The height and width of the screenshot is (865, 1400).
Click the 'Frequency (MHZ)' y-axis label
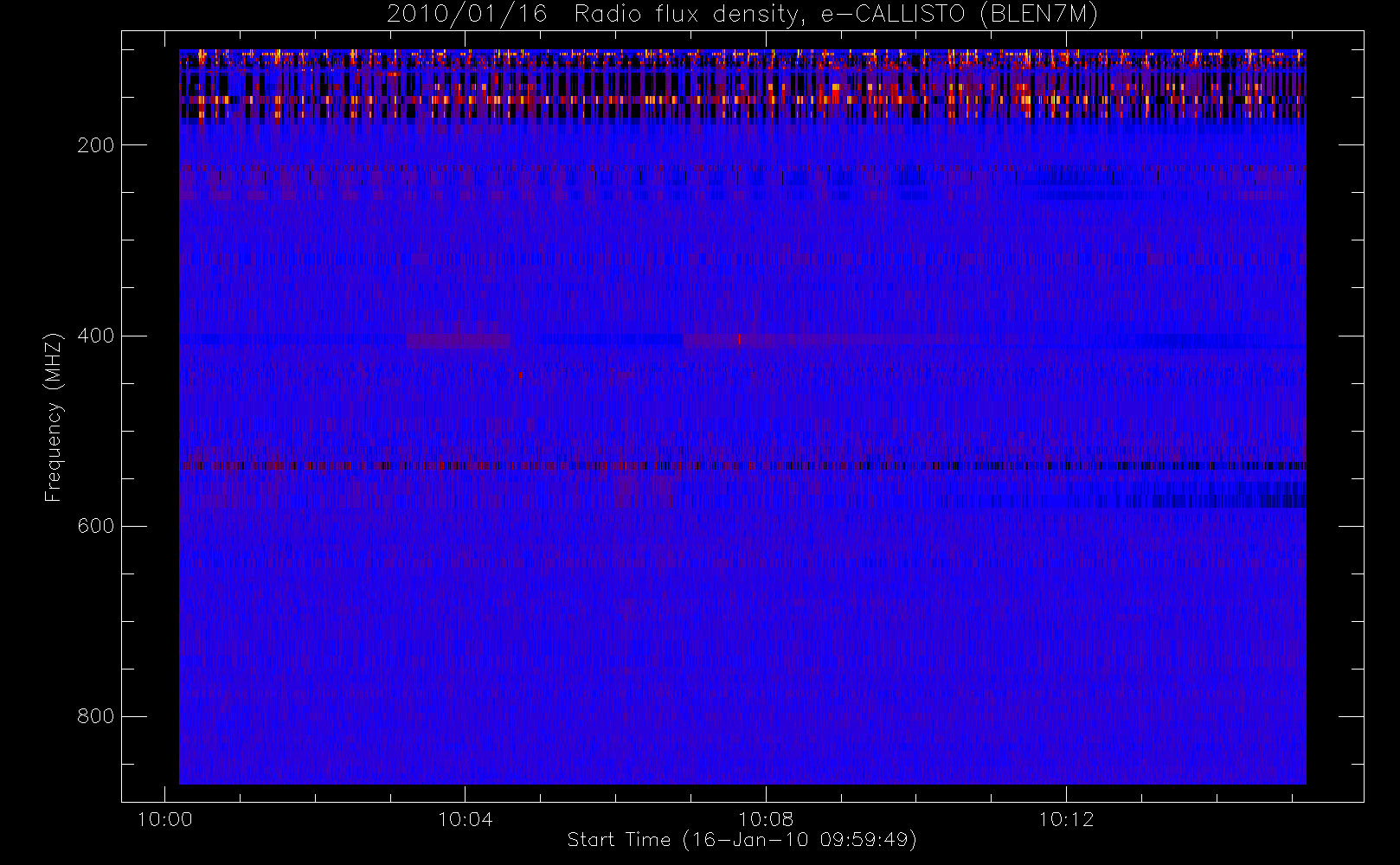[54, 418]
